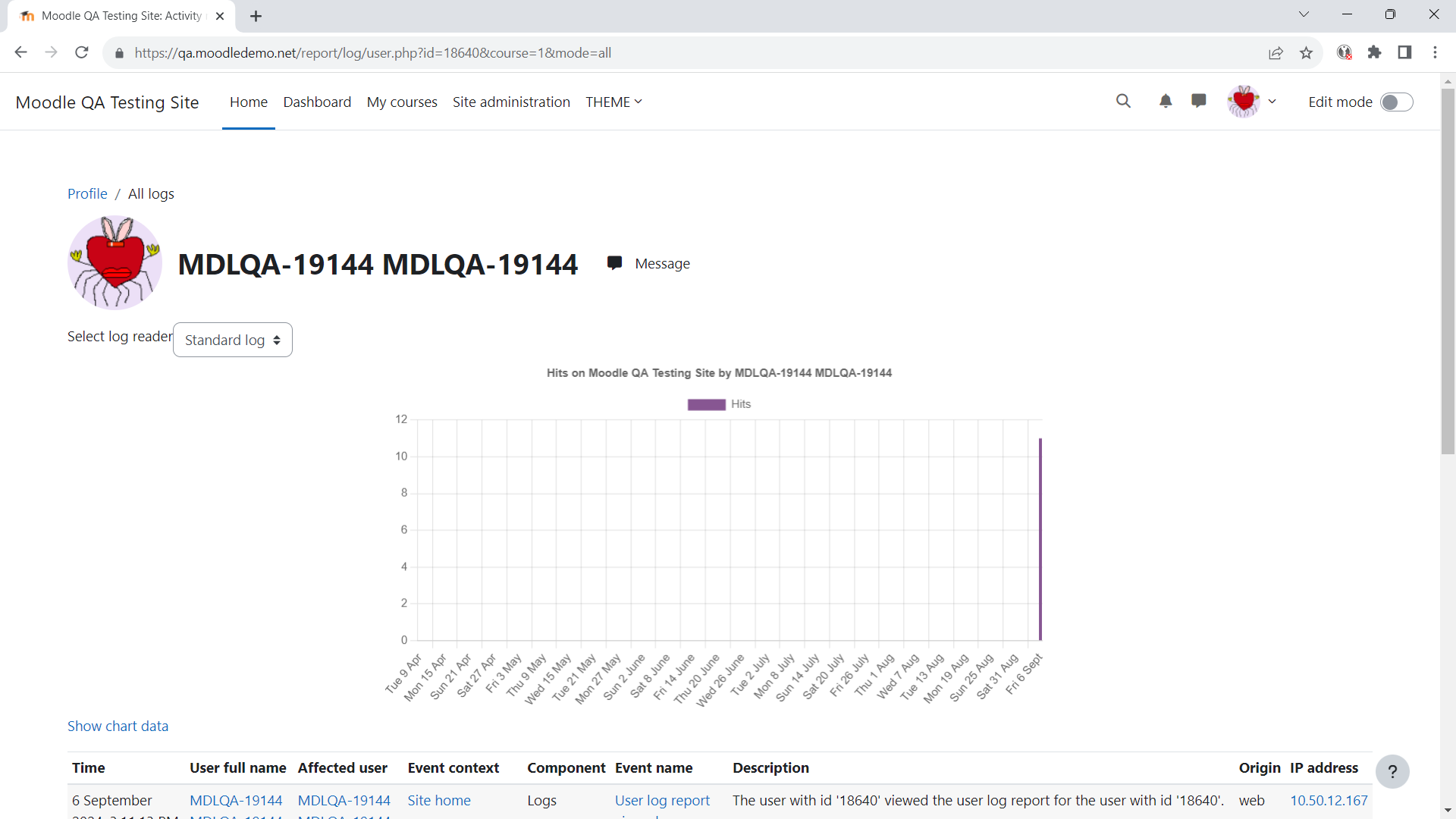Open the browser side panel icon
Screen dimensions: 1456x819
pos(1404,52)
